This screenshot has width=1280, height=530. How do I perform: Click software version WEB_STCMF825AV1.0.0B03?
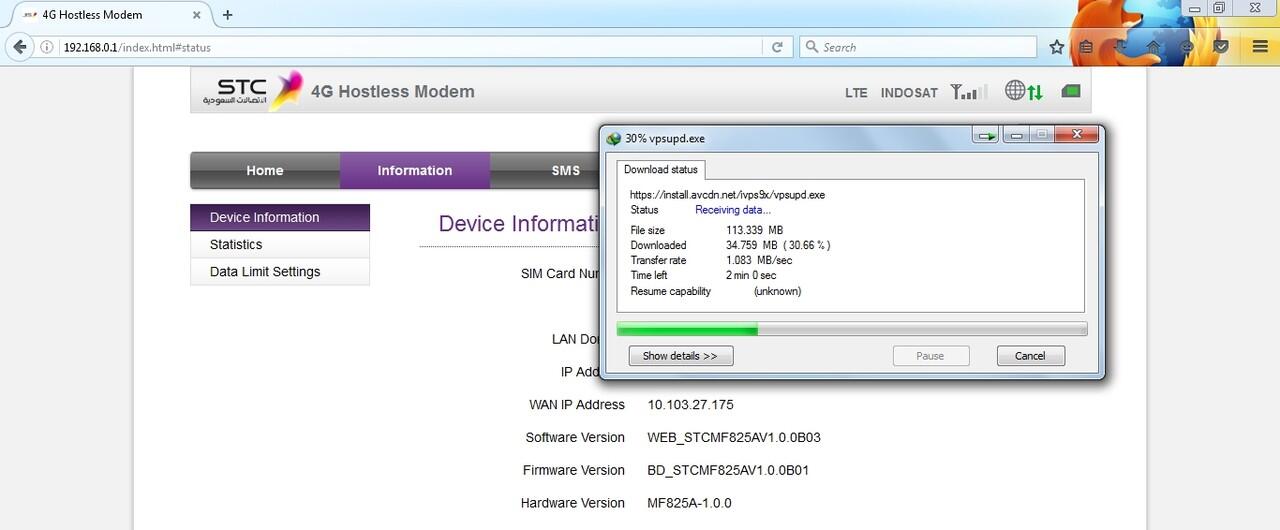pyautogui.click(x=734, y=438)
